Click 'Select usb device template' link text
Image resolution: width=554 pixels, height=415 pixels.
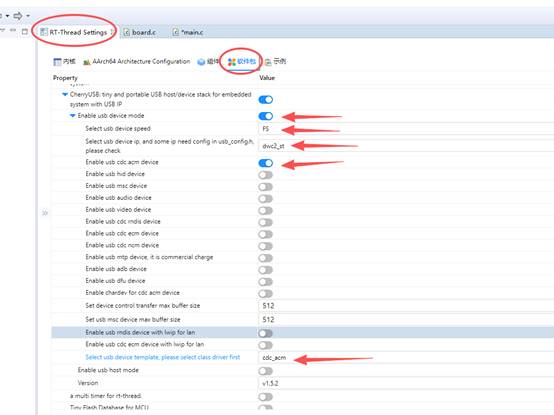(x=163, y=357)
